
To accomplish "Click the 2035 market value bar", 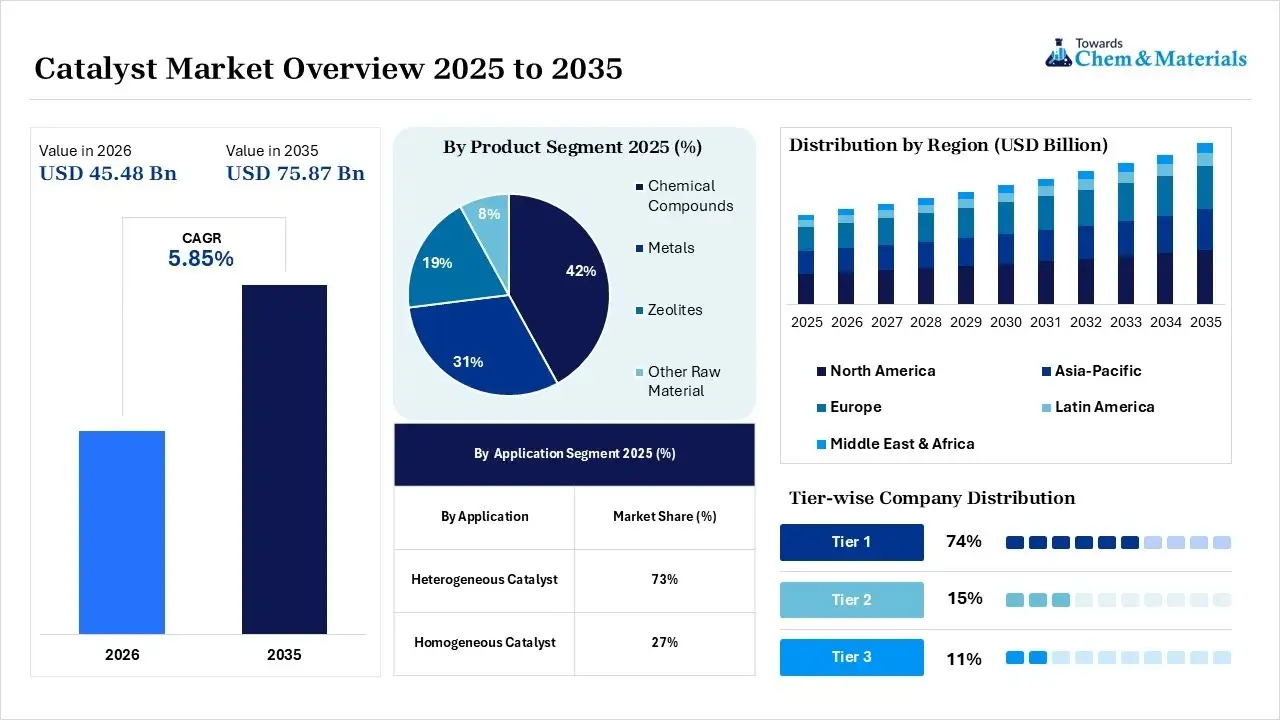I will point(284,459).
